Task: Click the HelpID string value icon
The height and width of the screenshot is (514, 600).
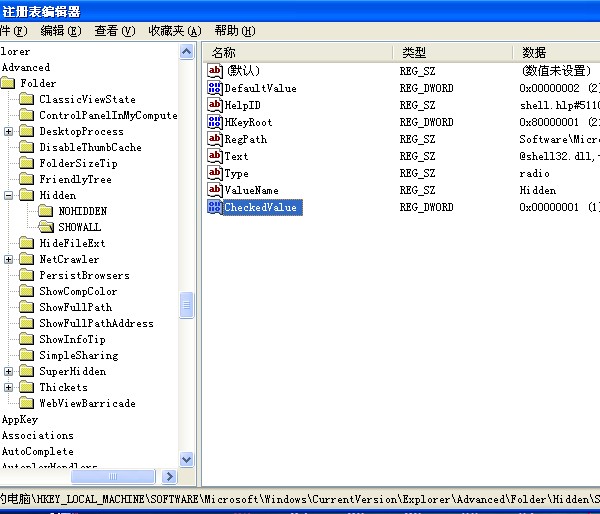Action: (215, 105)
